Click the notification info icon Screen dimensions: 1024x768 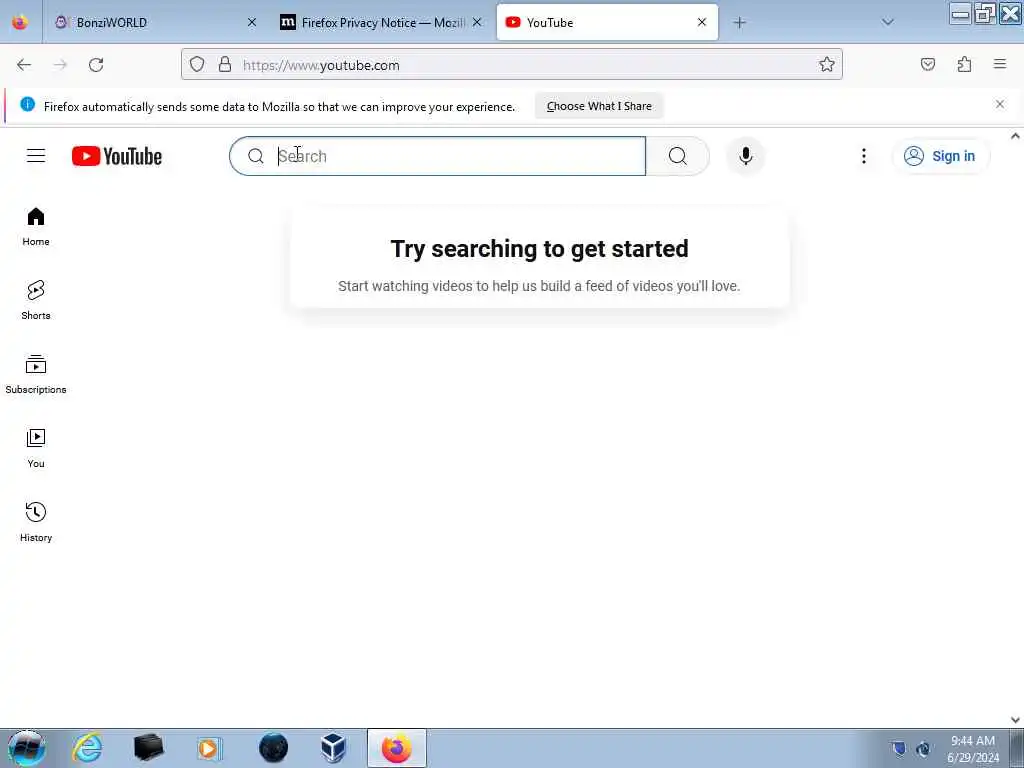pyautogui.click(x=27, y=104)
